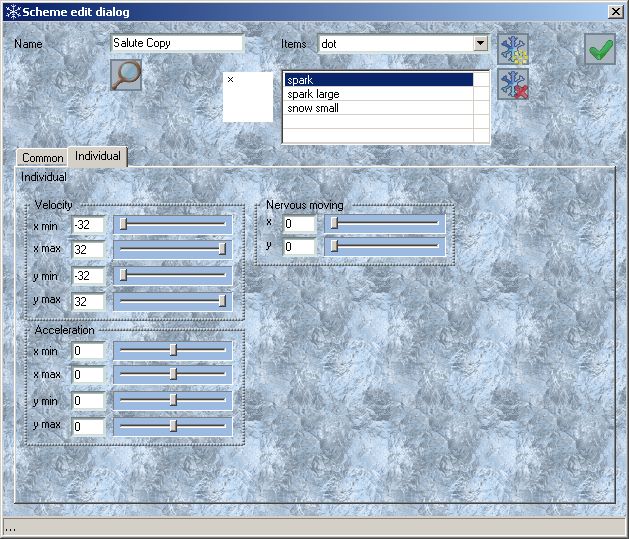Click the Velocity x max value field

(x=88, y=249)
